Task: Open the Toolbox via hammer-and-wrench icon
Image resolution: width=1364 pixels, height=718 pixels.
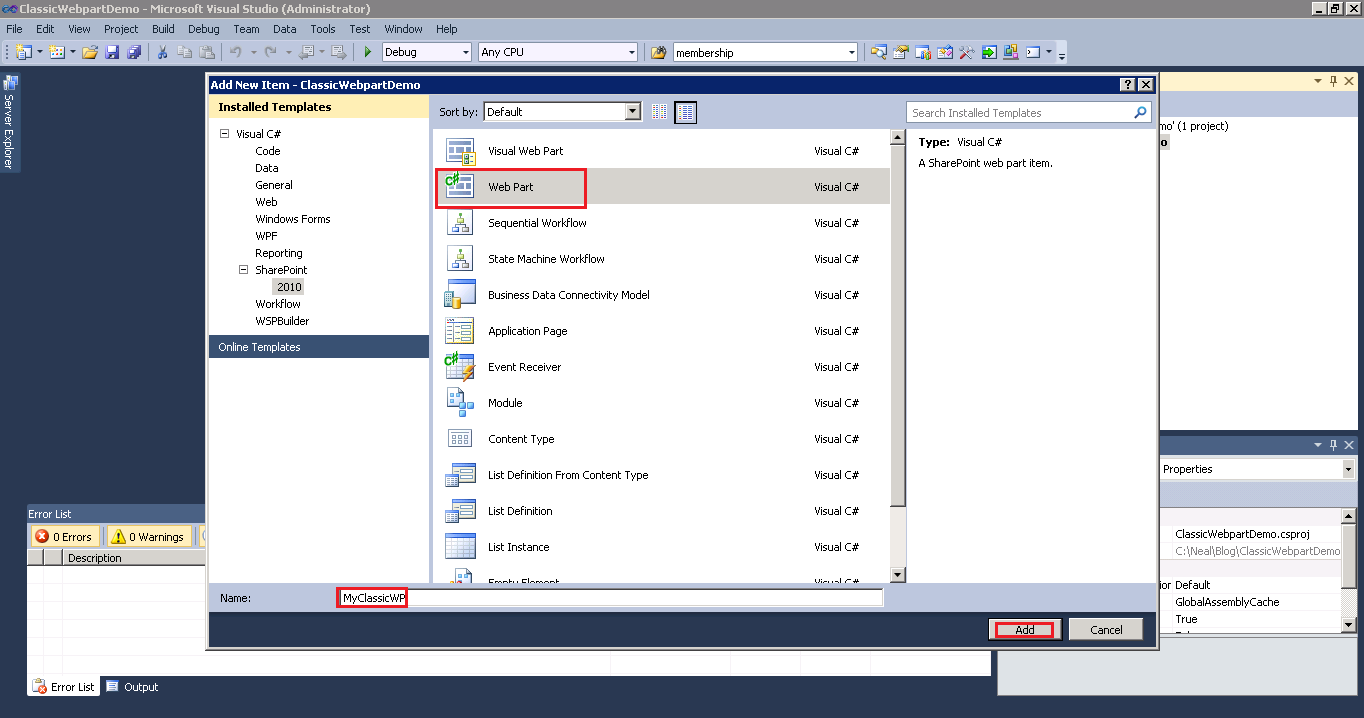Action: [967, 52]
